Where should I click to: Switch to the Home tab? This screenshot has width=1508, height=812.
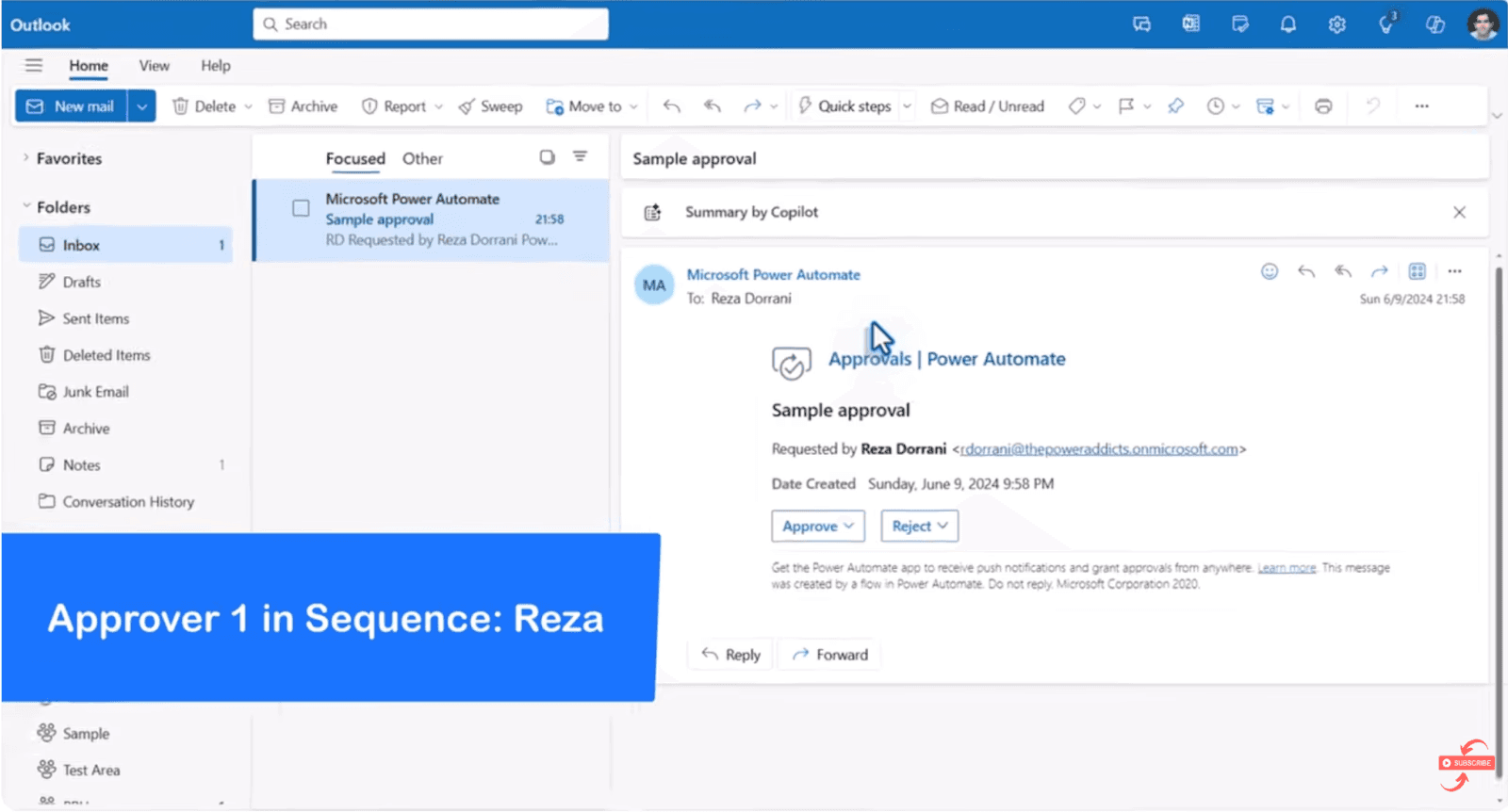(89, 66)
